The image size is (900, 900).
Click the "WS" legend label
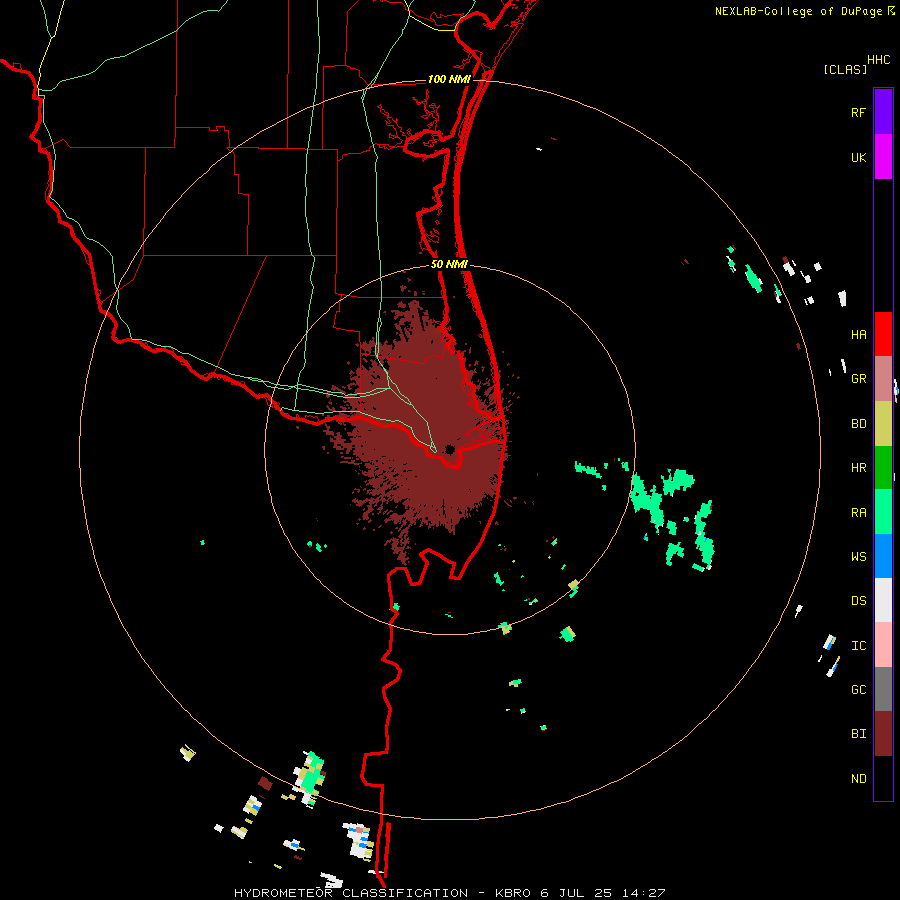click(858, 556)
